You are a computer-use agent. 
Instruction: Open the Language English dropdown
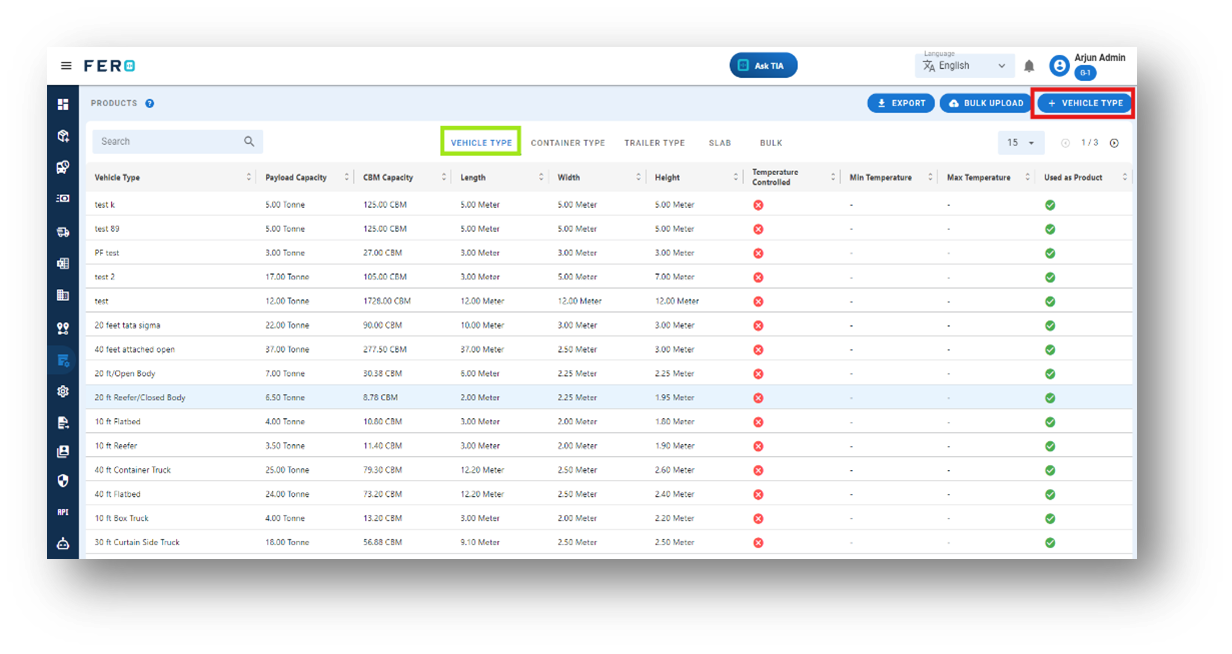point(965,66)
